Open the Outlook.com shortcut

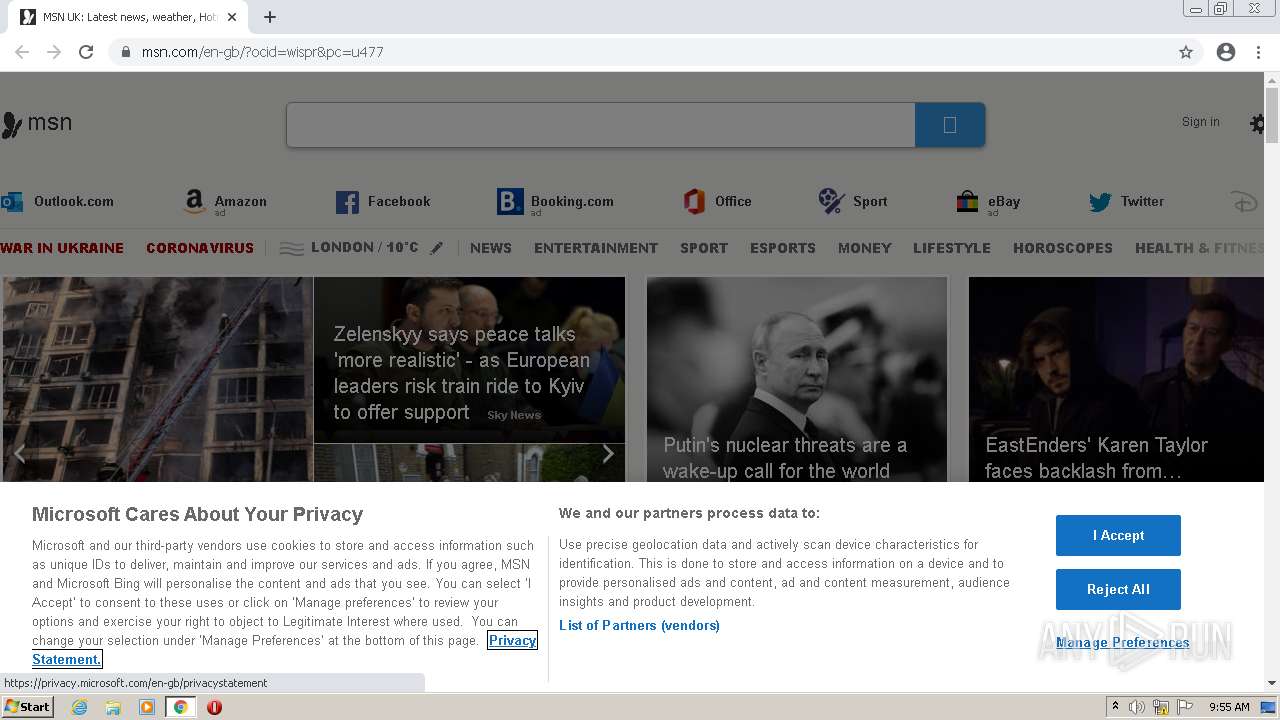[x=57, y=202]
